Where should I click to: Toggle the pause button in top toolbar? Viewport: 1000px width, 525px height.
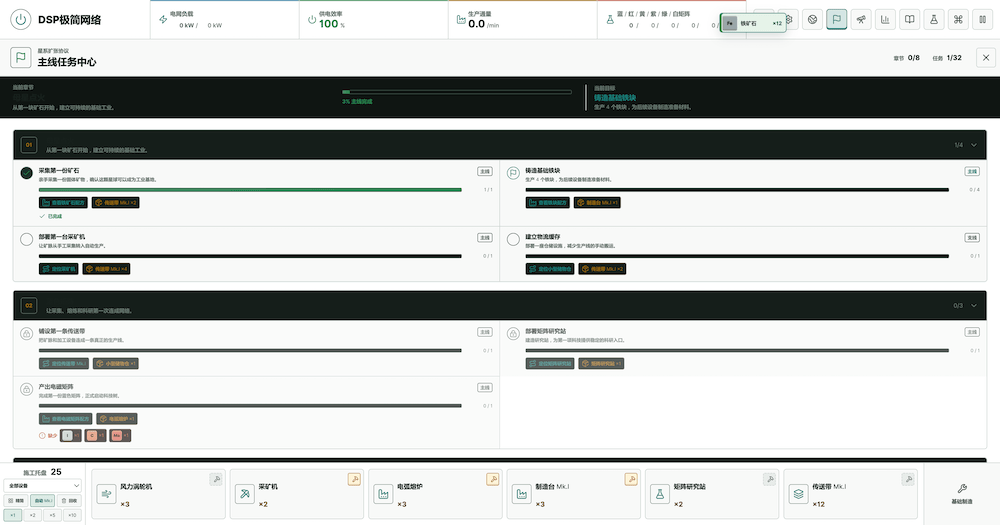point(982,19)
